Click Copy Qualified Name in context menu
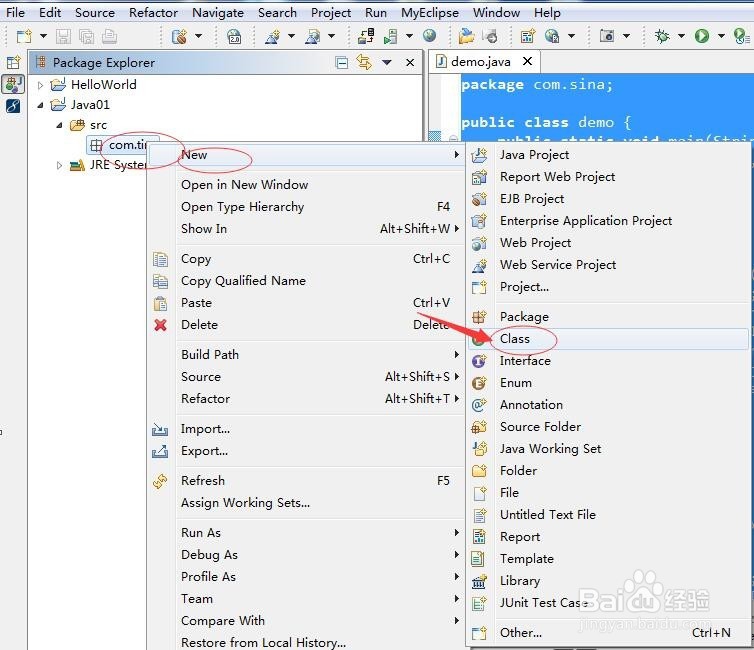This screenshot has width=754, height=650. [306, 281]
